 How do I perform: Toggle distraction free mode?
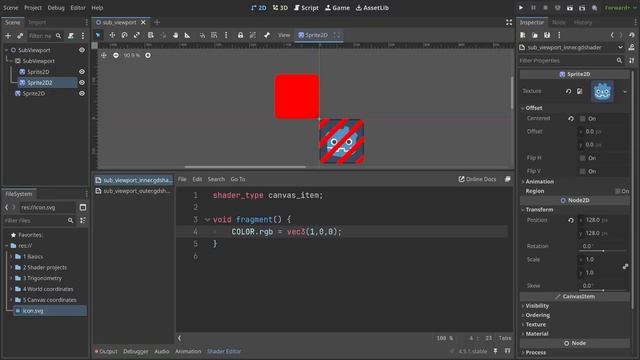point(509,22)
